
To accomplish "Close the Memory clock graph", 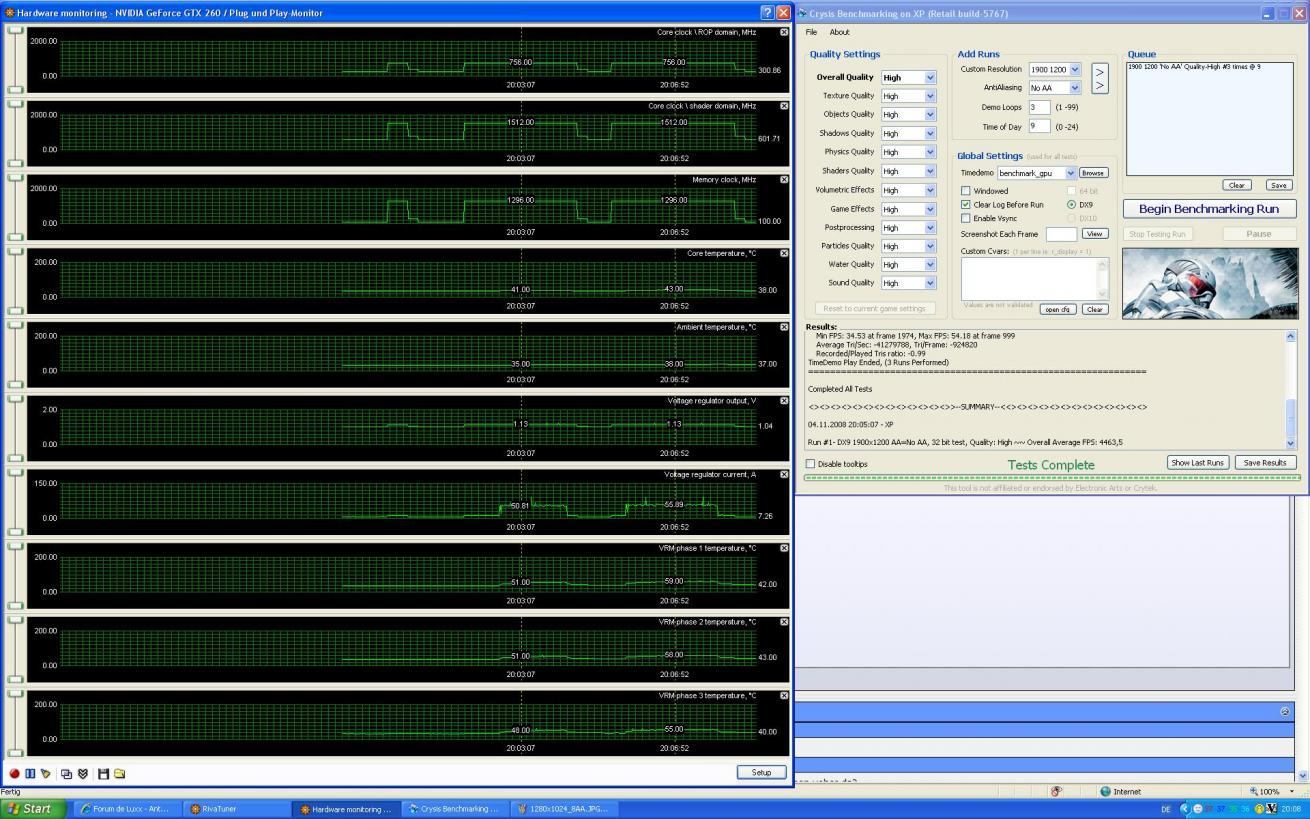I will pyautogui.click(x=784, y=180).
